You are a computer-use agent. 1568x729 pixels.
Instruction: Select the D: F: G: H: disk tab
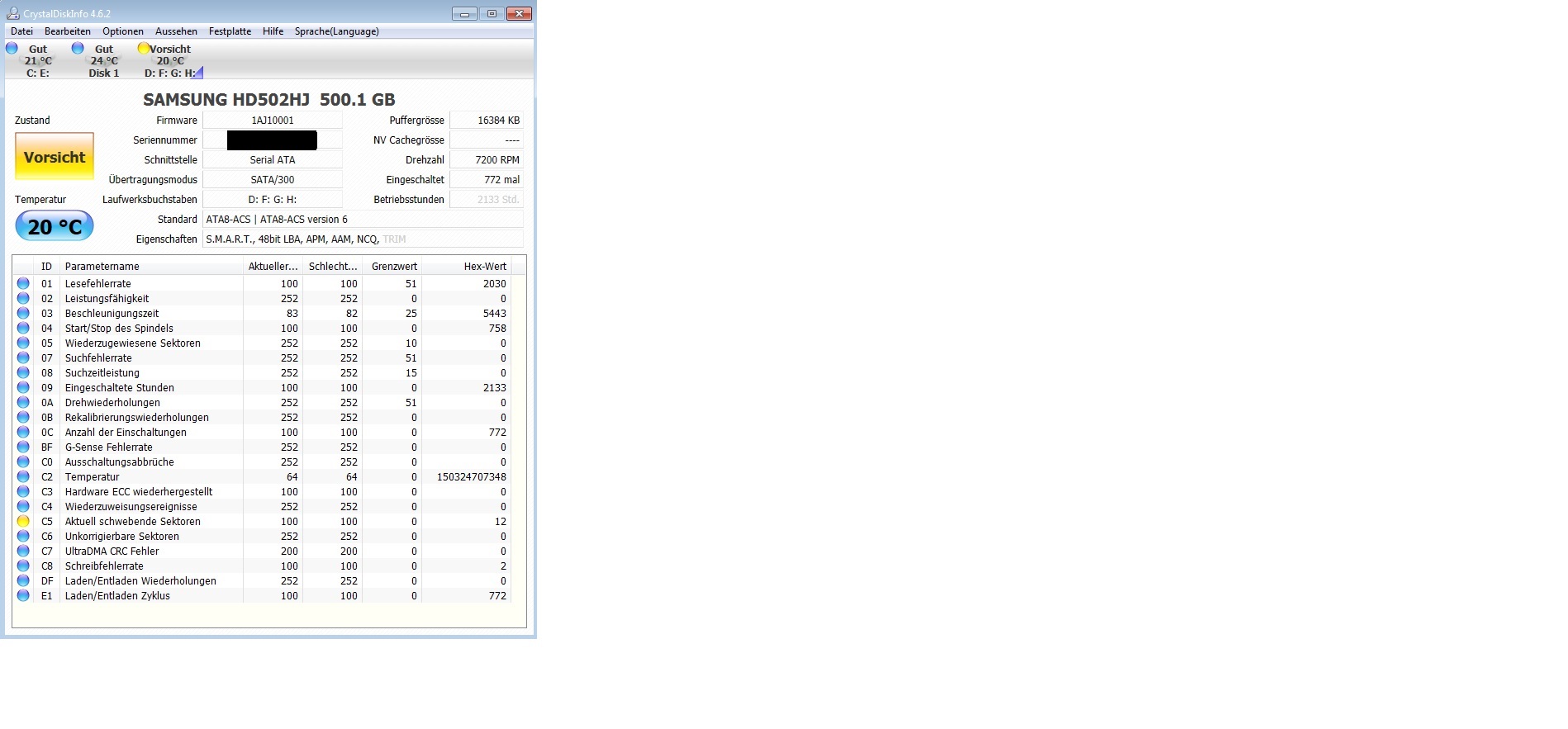pyautogui.click(x=169, y=61)
